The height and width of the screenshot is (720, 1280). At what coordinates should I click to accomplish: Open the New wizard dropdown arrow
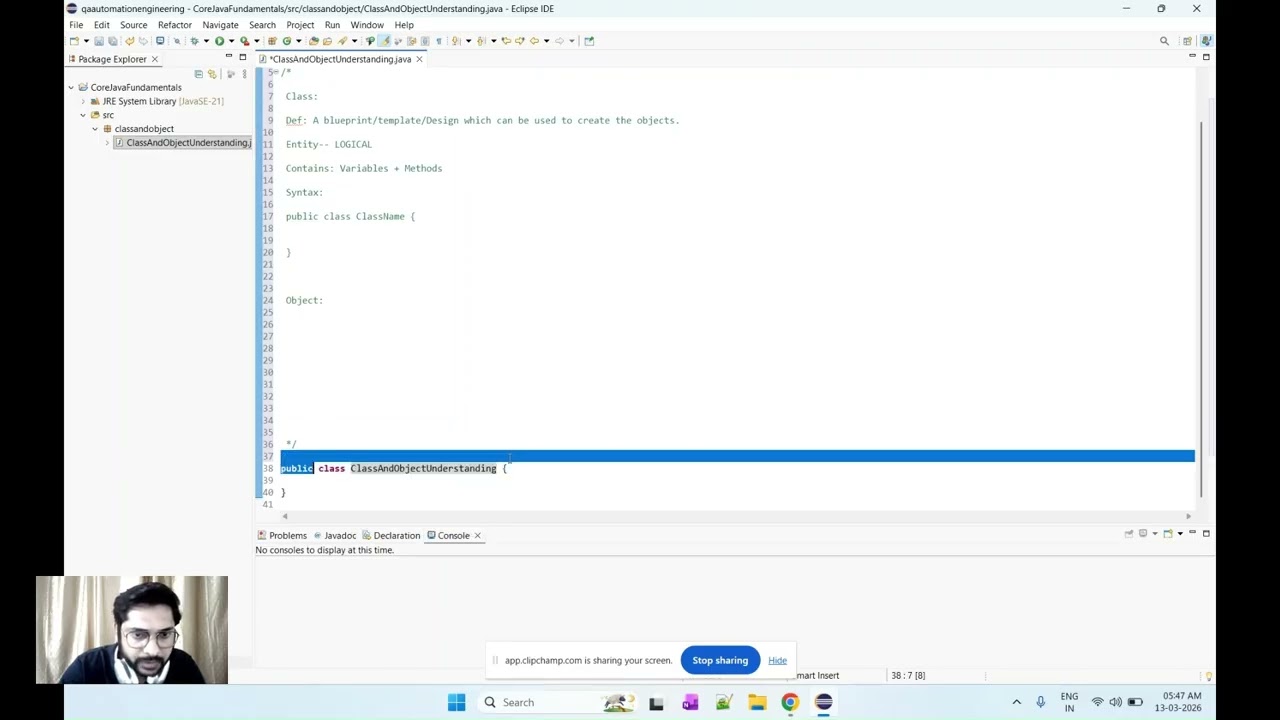pos(86,41)
